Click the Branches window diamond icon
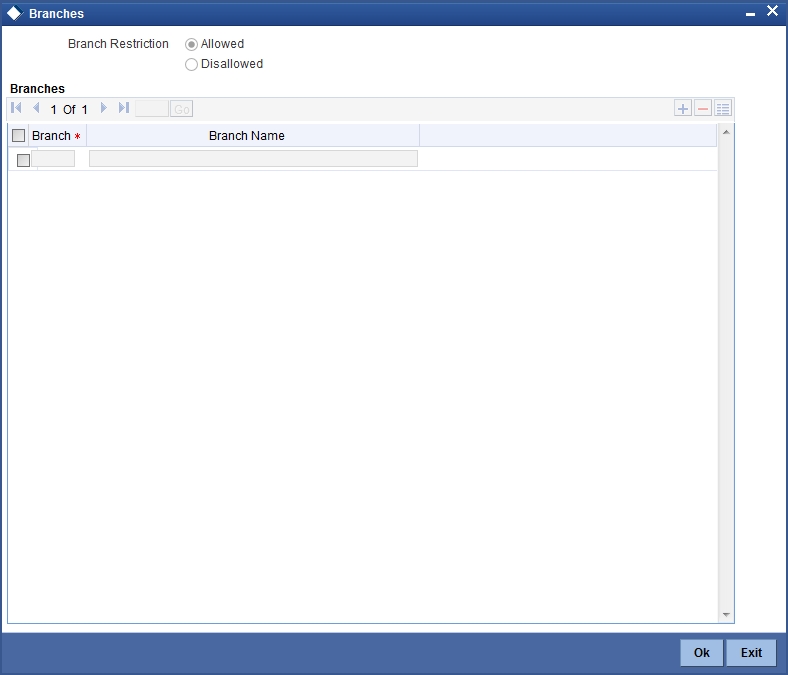This screenshot has width=788, height=675. point(15,14)
